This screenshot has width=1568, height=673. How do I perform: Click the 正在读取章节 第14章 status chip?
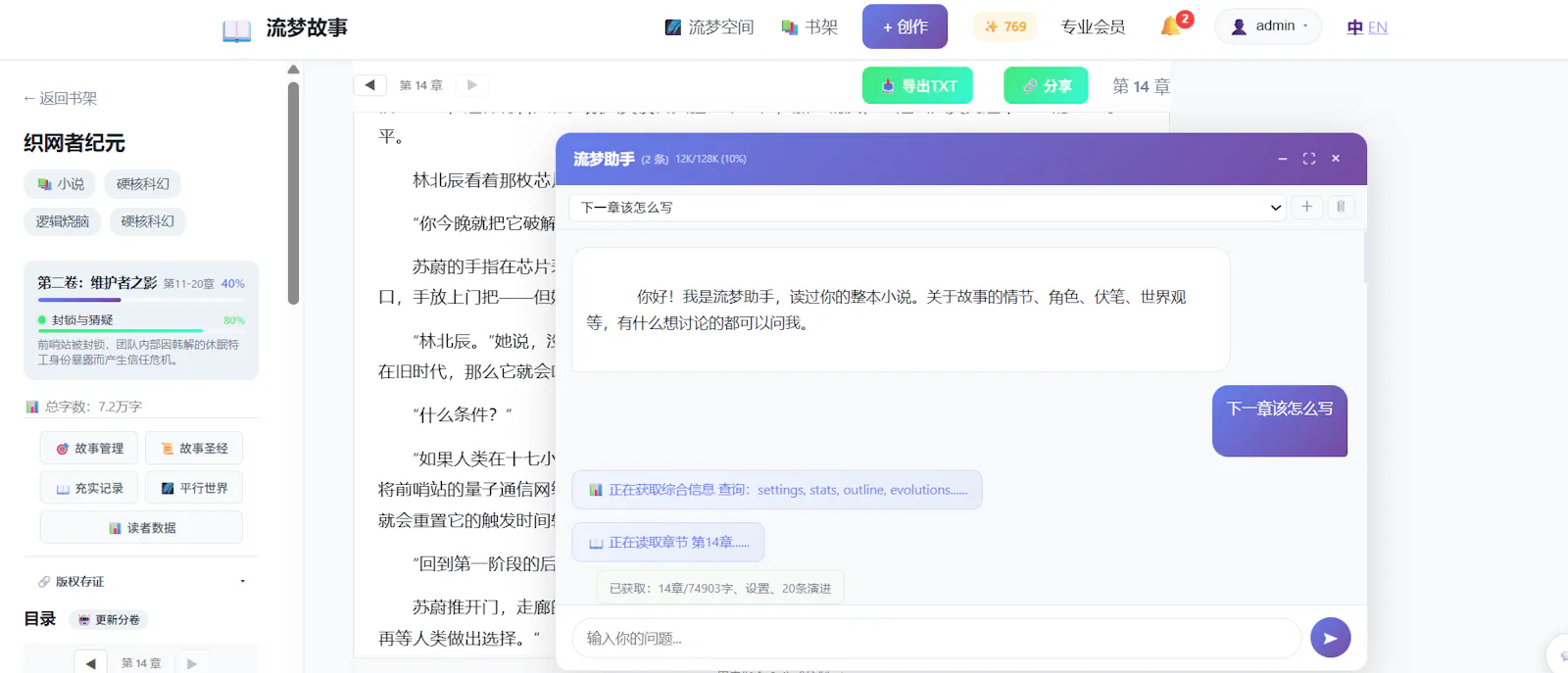point(668,543)
